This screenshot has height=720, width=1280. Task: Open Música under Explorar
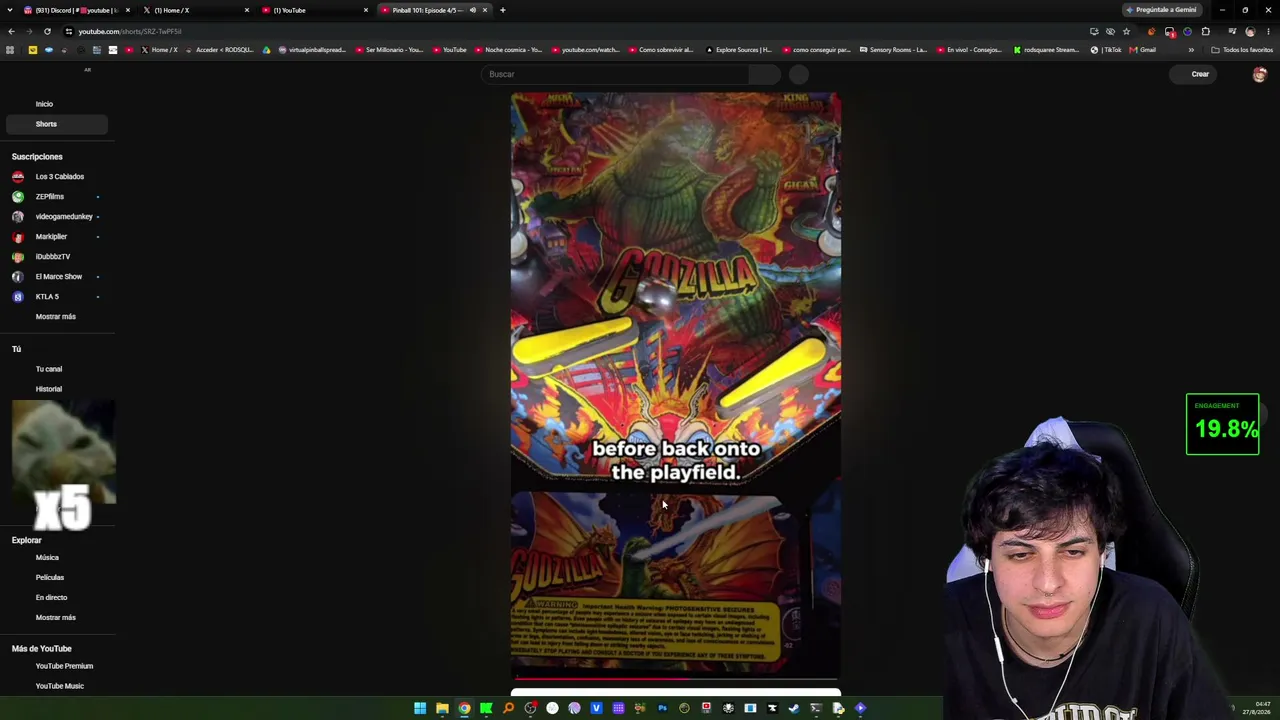(x=47, y=558)
